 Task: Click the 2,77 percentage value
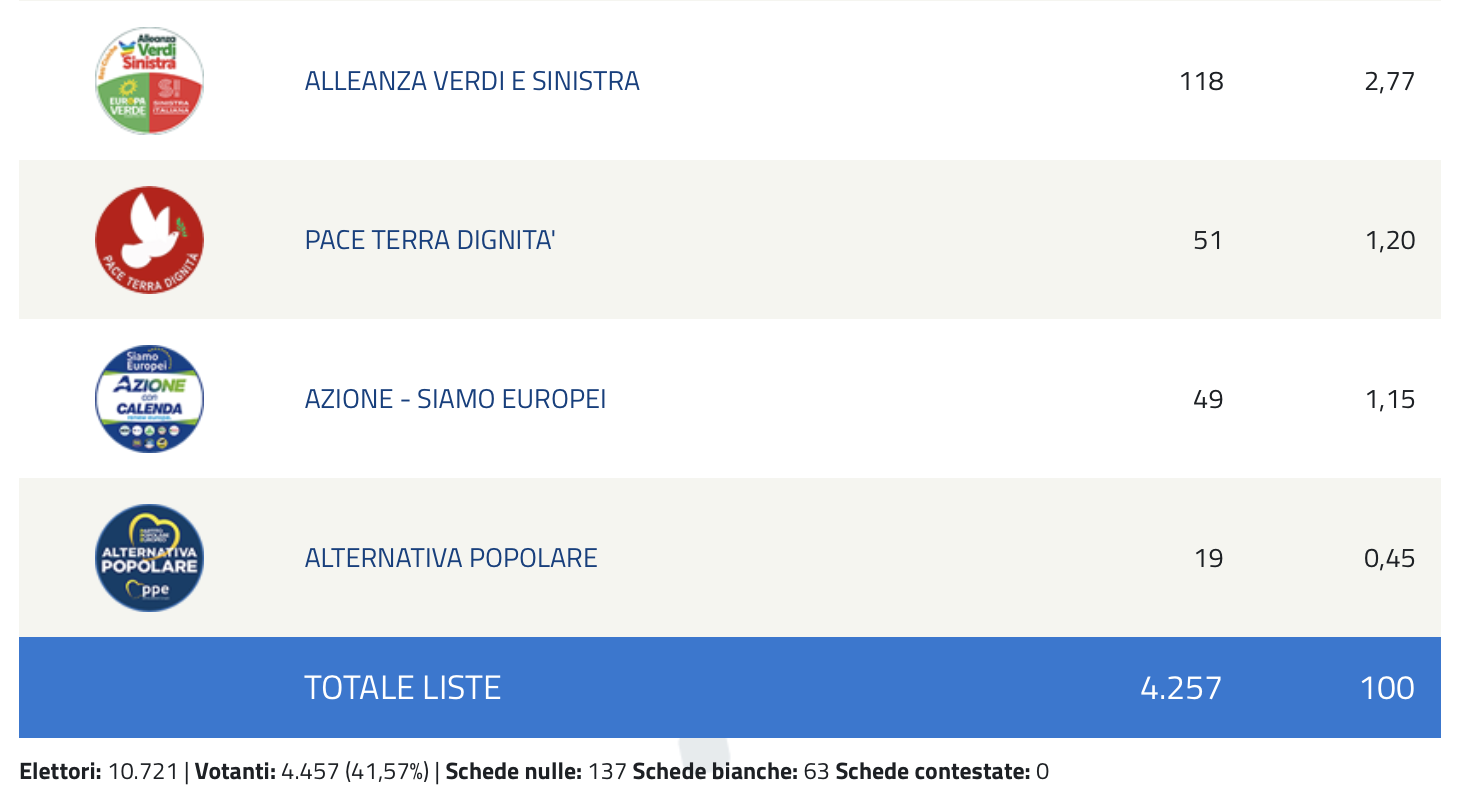pyautogui.click(x=1389, y=81)
